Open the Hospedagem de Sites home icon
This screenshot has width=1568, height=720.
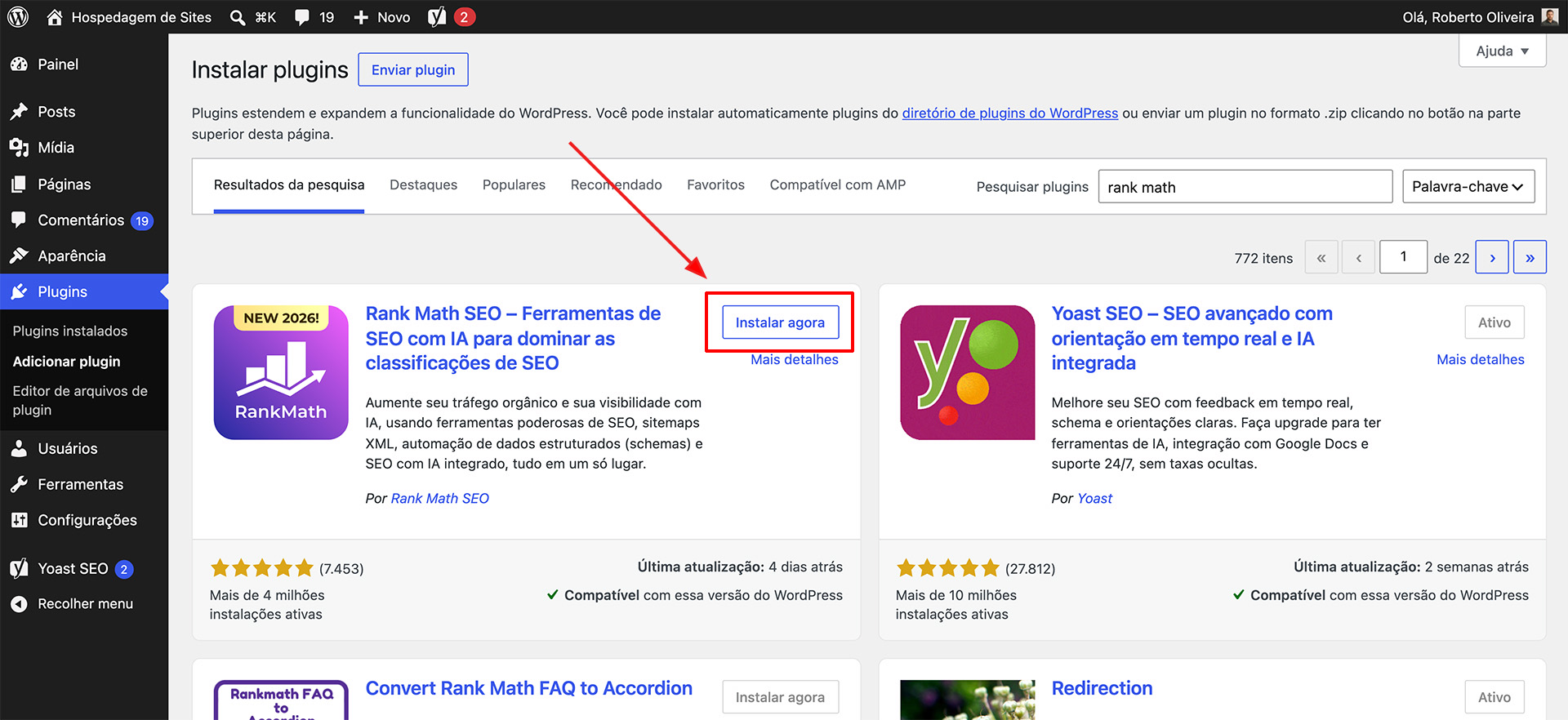tap(55, 17)
